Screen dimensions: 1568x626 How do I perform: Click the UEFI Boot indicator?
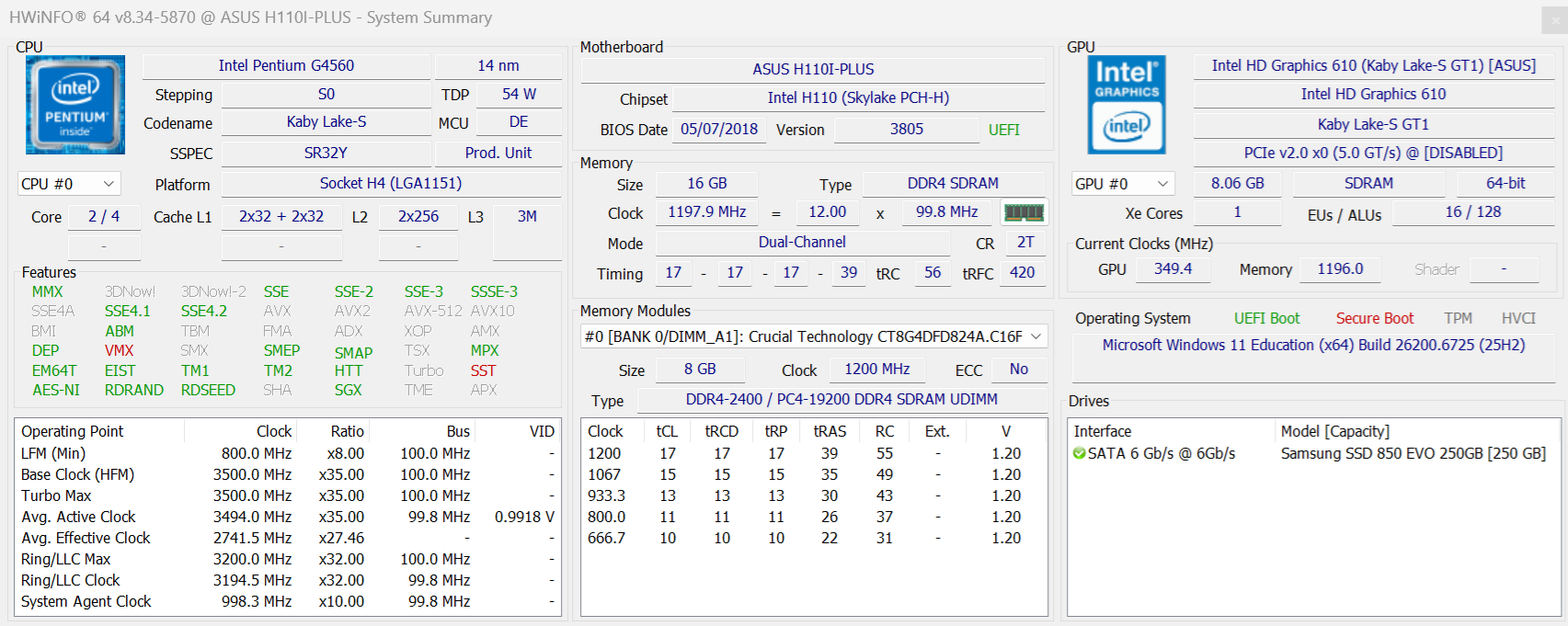click(x=1266, y=318)
